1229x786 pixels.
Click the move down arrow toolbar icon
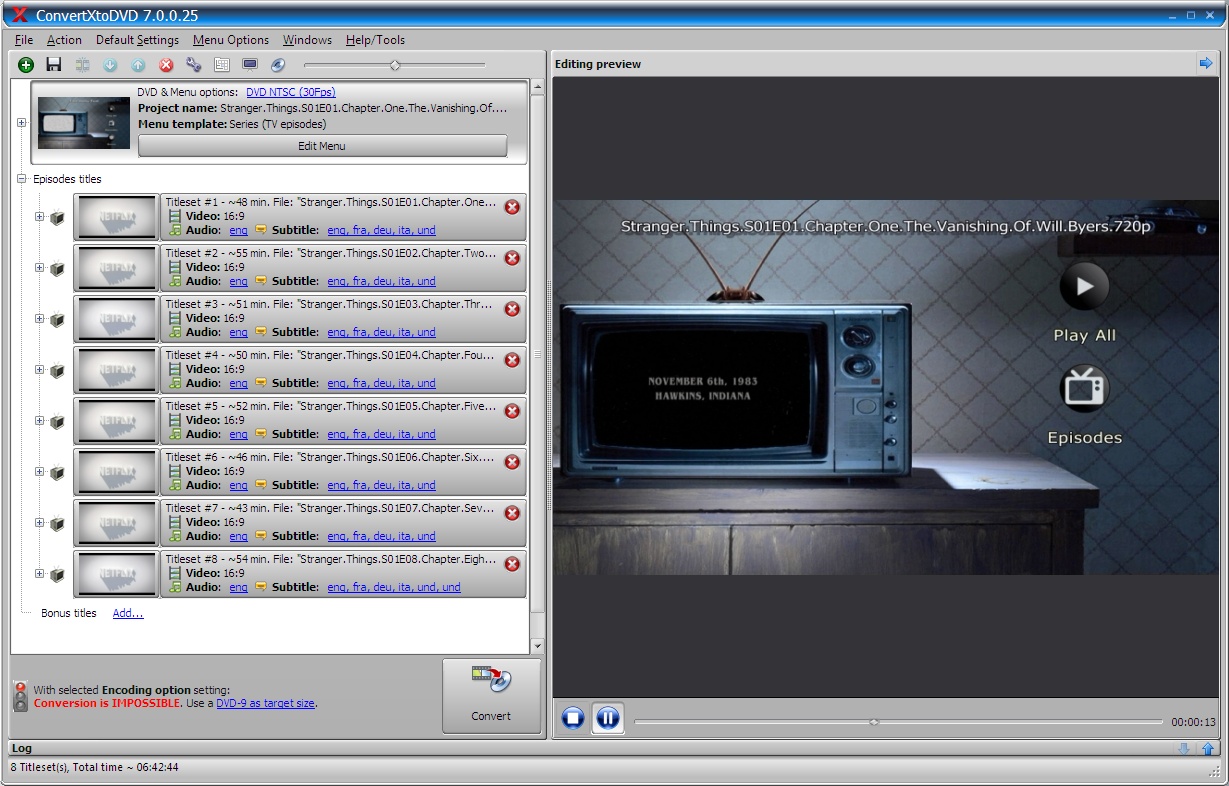(110, 65)
